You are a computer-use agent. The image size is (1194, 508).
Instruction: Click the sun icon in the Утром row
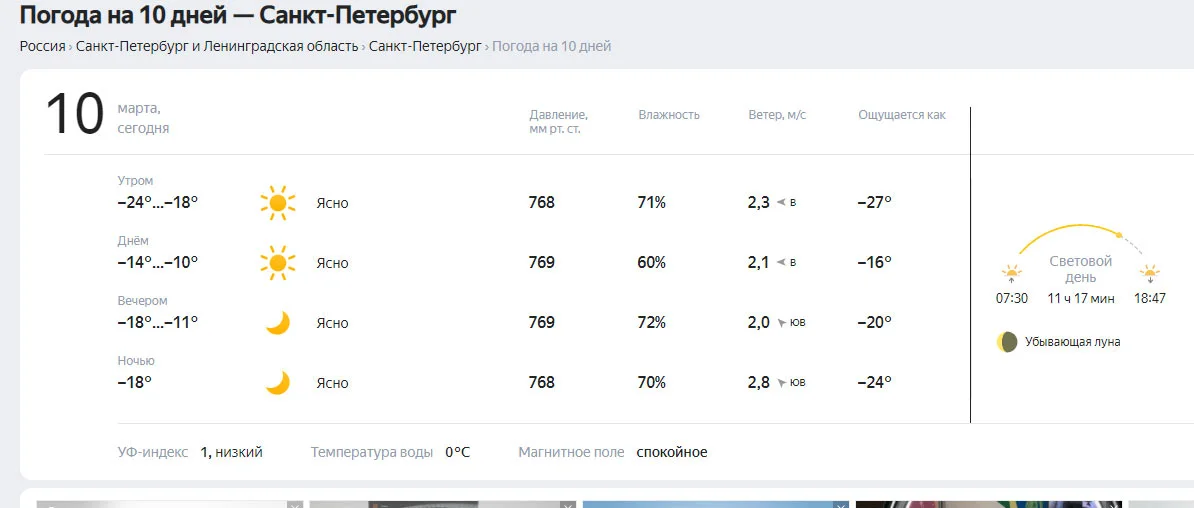tap(277, 203)
